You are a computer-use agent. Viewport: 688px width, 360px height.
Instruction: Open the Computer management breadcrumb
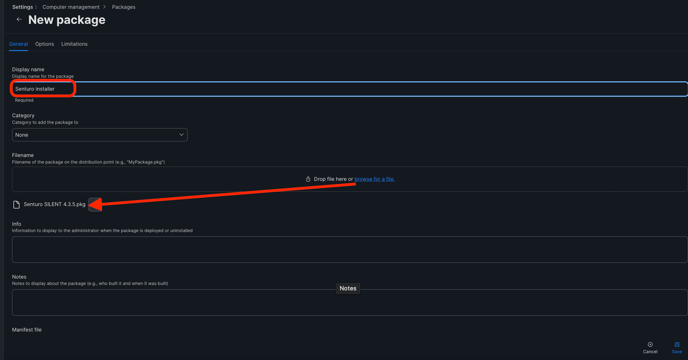pos(71,7)
